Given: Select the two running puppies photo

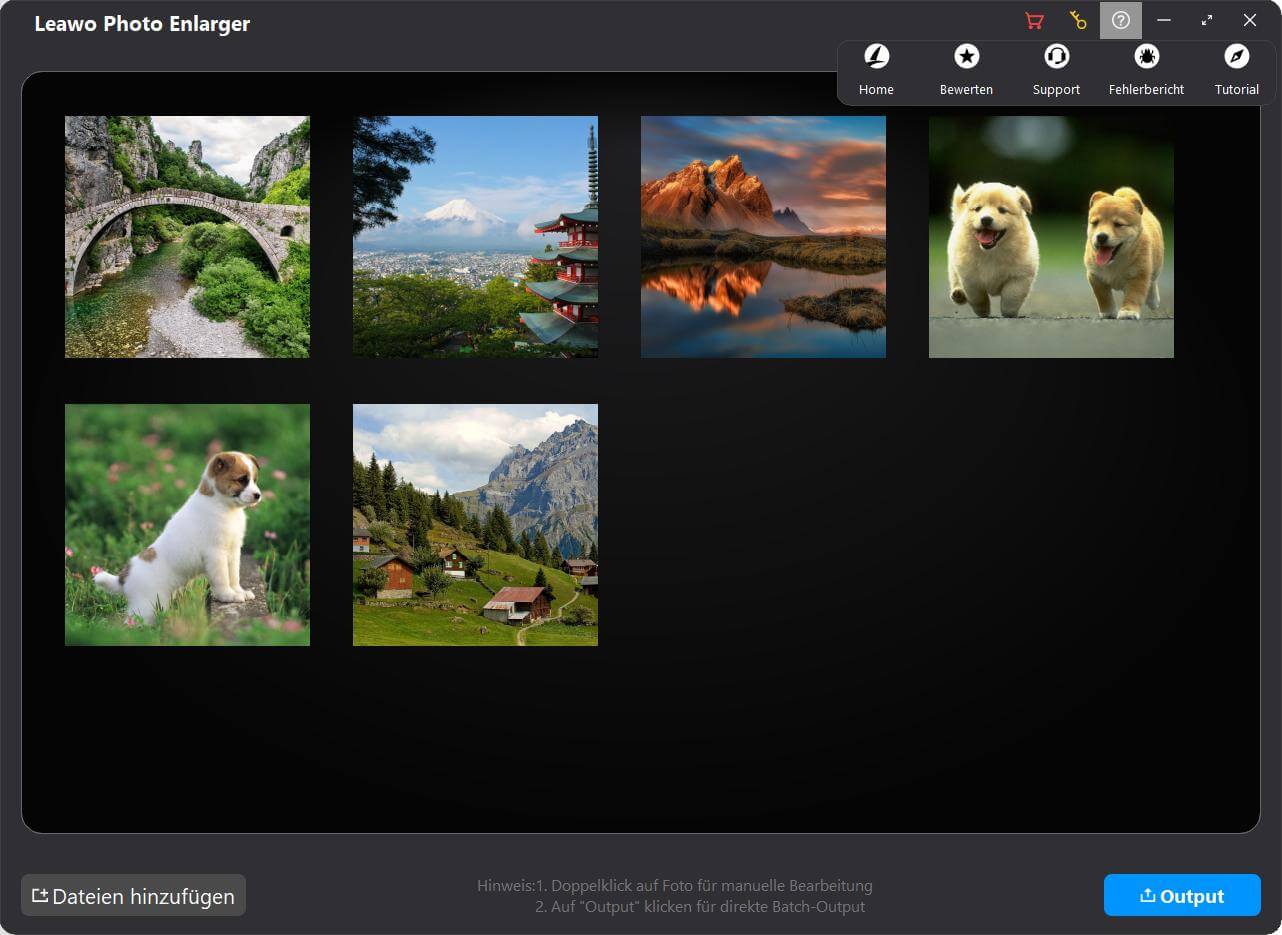Looking at the screenshot, I should pos(1051,237).
